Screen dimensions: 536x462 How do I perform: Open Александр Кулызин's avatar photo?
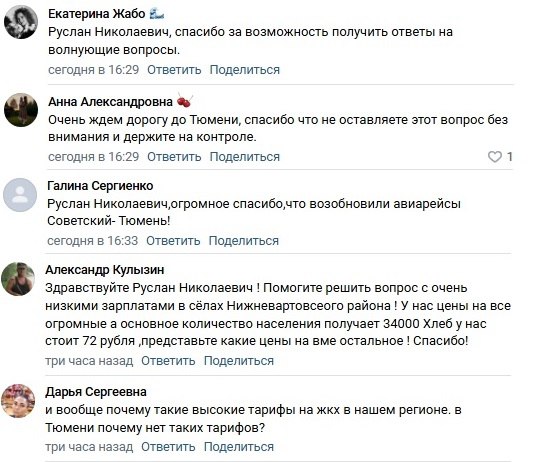(x=18, y=279)
